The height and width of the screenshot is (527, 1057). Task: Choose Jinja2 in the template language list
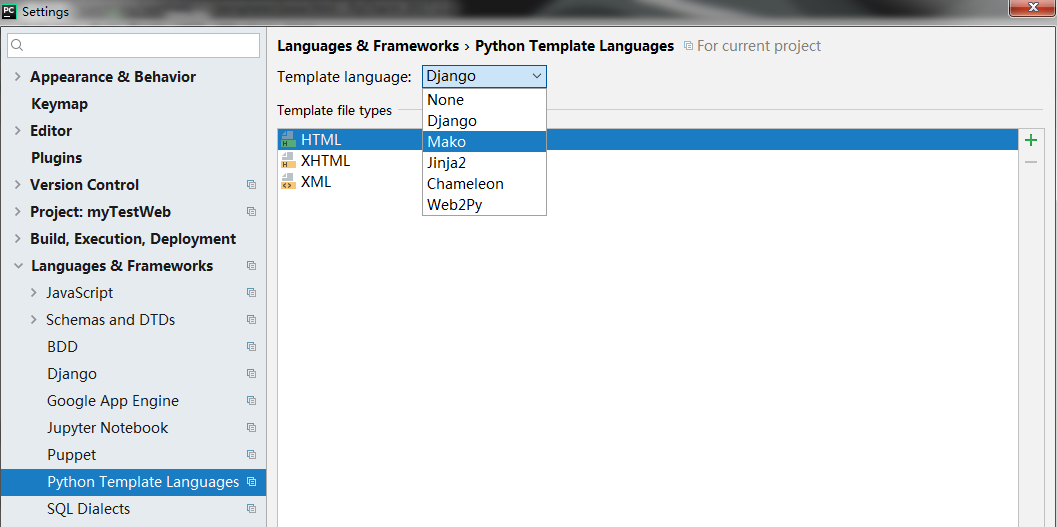pyautogui.click(x=446, y=163)
